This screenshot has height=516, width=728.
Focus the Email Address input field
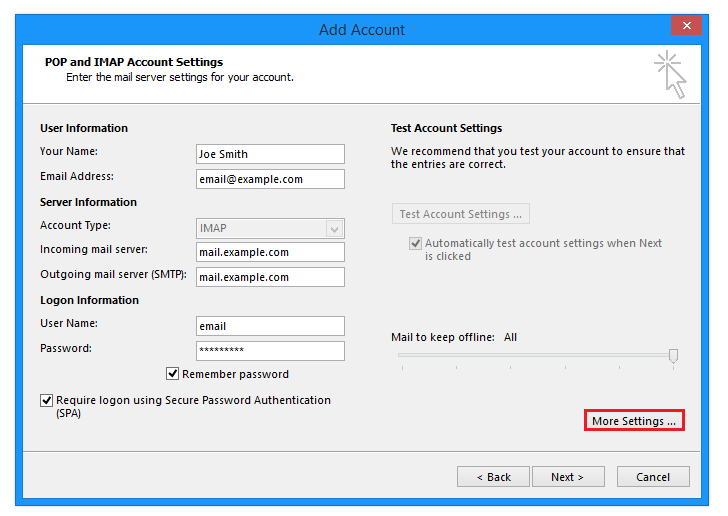click(x=270, y=179)
